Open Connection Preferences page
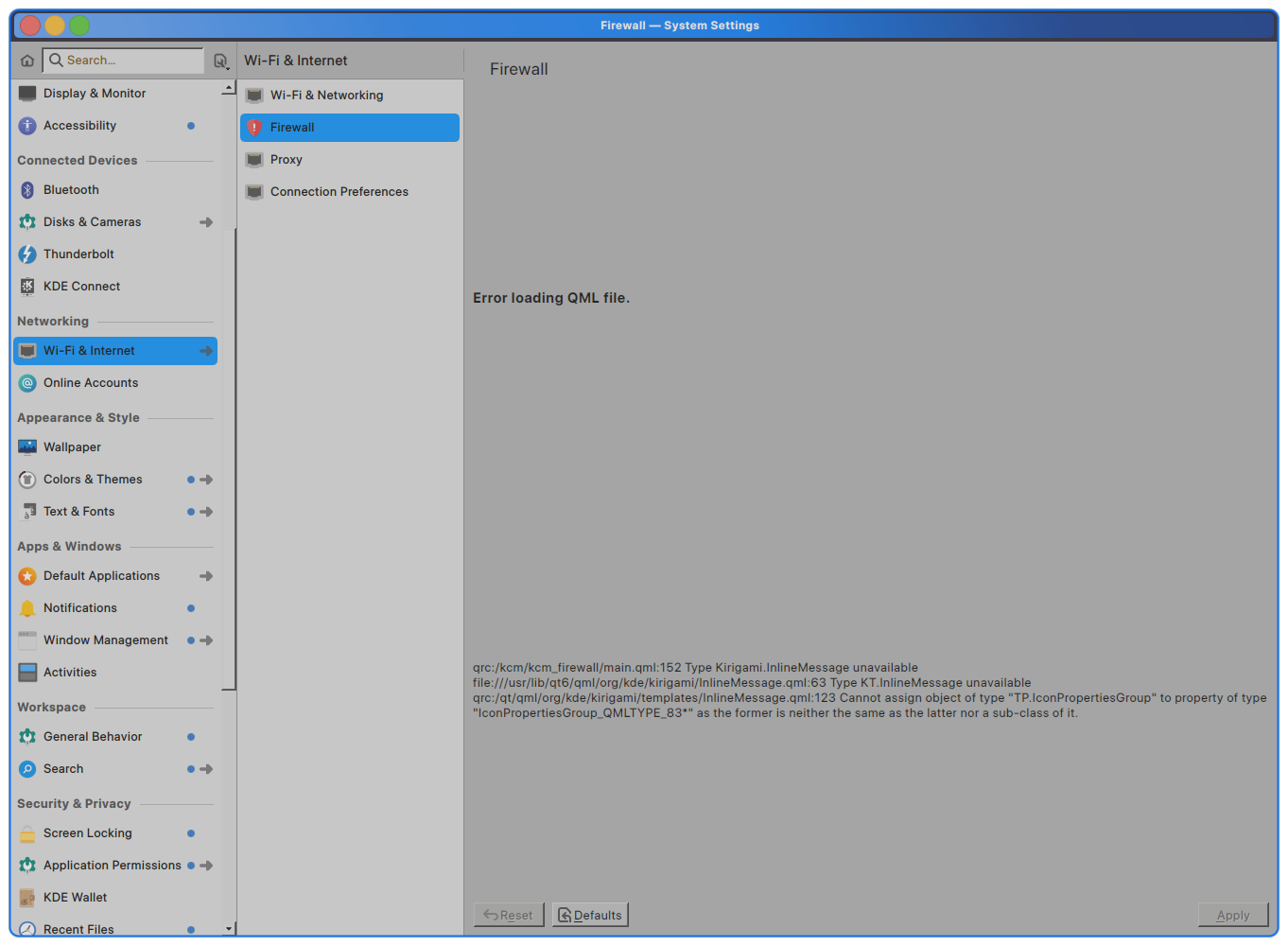This screenshot has height=946, width=1288. coord(350,192)
